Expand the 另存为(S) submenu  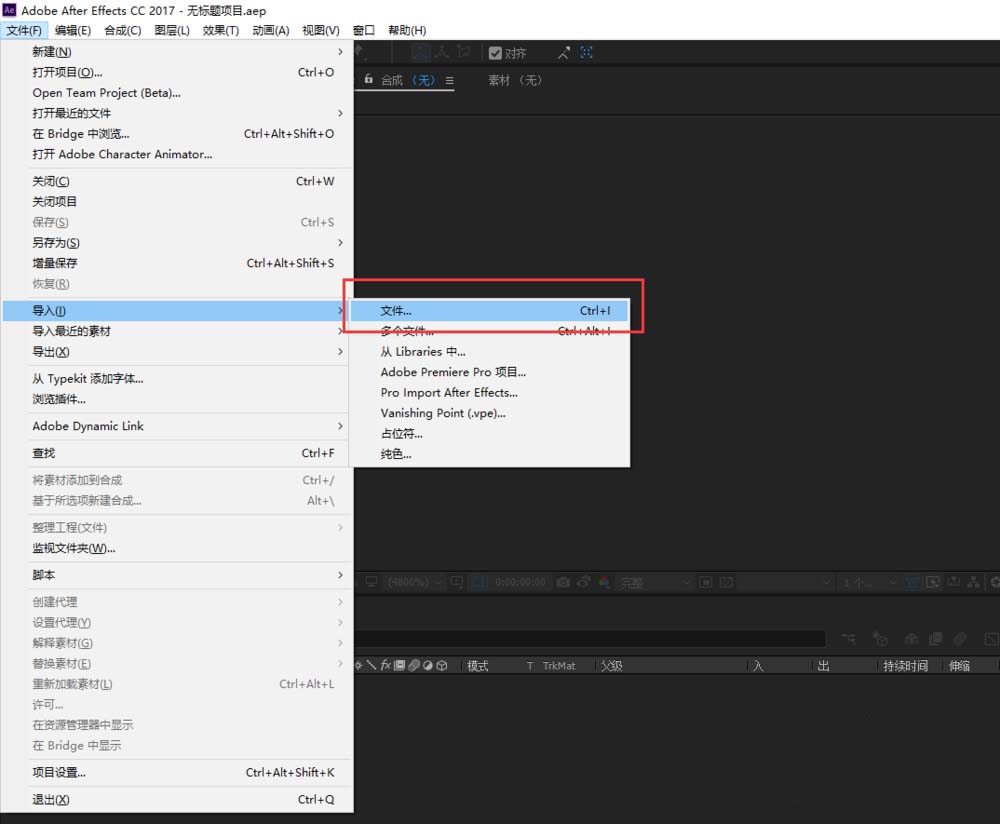[177, 242]
